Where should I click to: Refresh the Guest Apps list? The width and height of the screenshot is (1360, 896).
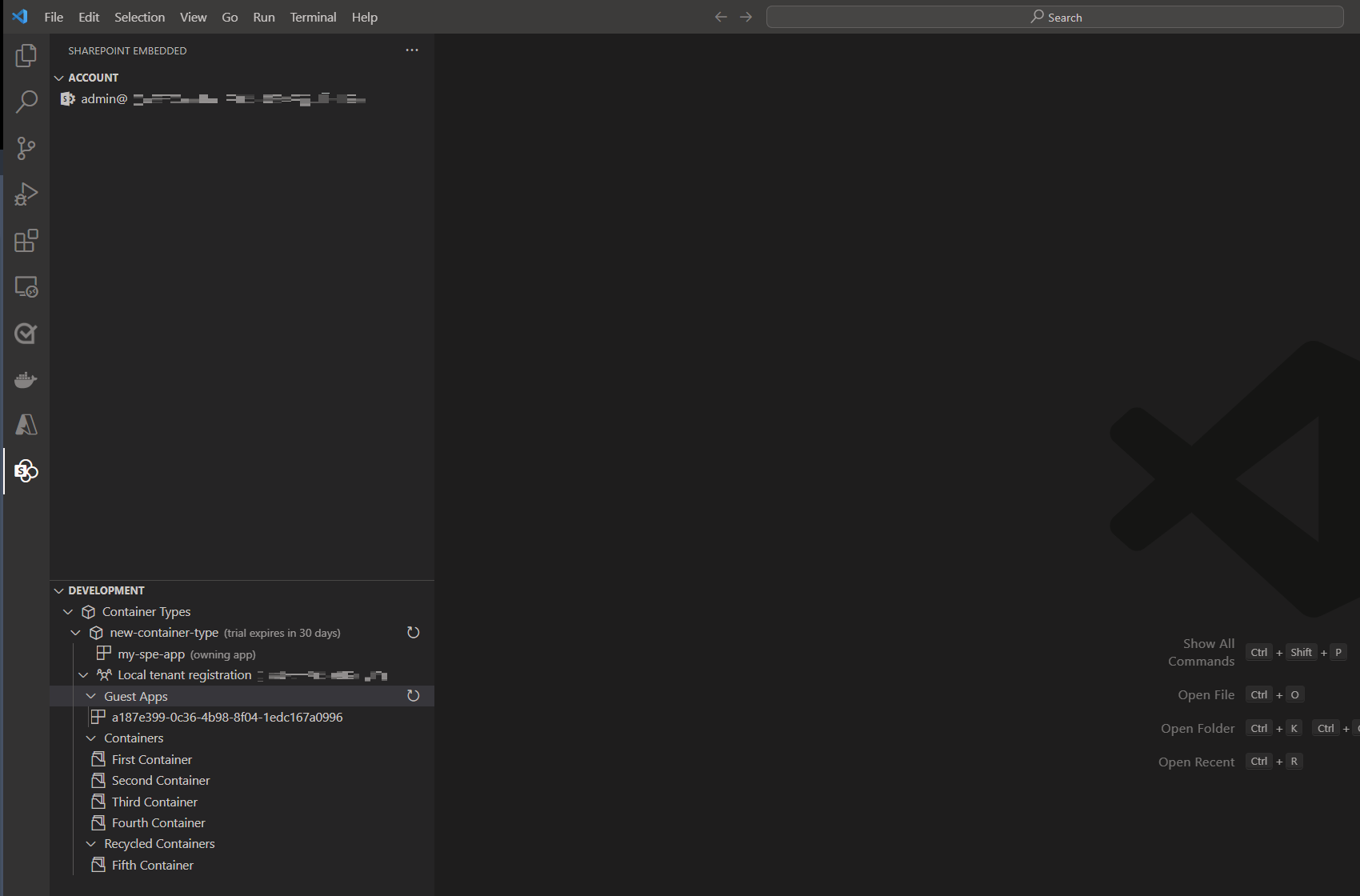tap(413, 696)
